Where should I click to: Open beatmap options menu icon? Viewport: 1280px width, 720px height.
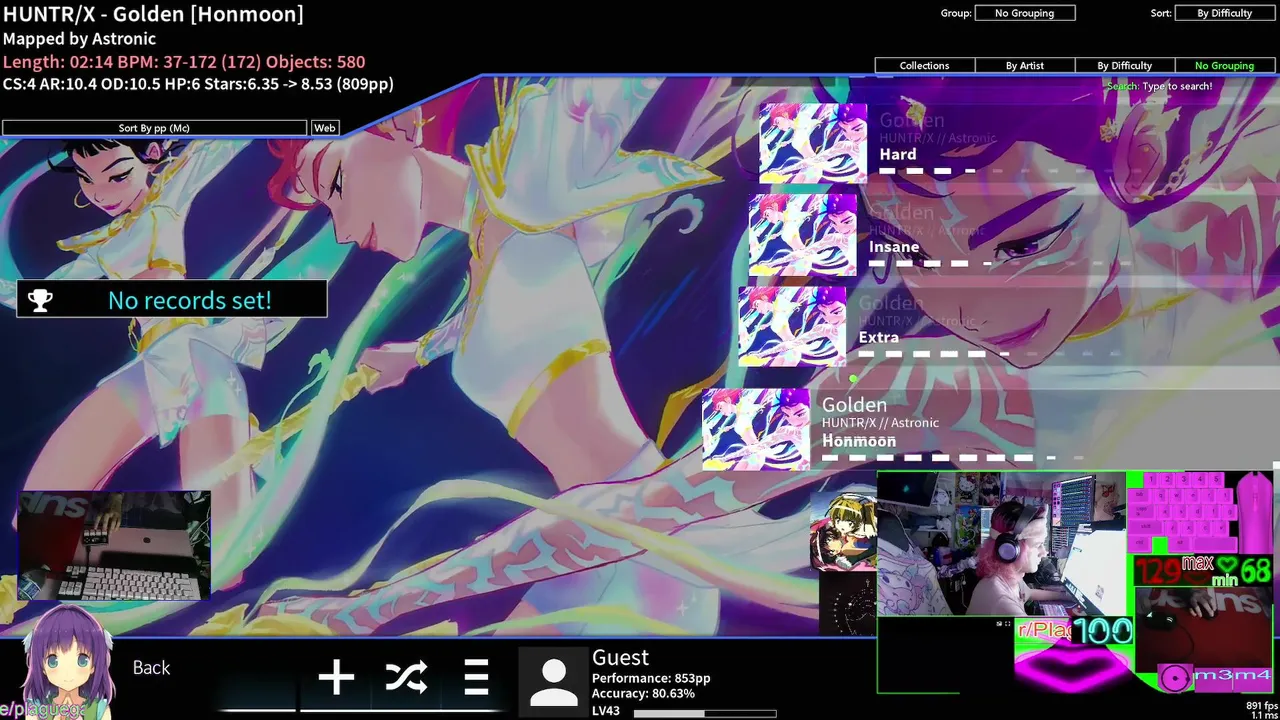[x=476, y=677]
